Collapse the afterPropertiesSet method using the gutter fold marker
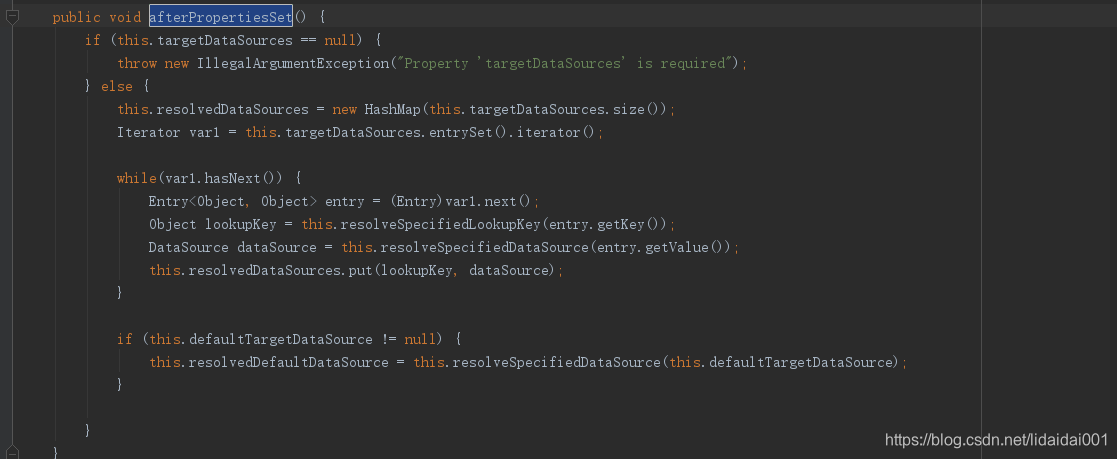This screenshot has width=1117, height=459. click(x=12, y=17)
